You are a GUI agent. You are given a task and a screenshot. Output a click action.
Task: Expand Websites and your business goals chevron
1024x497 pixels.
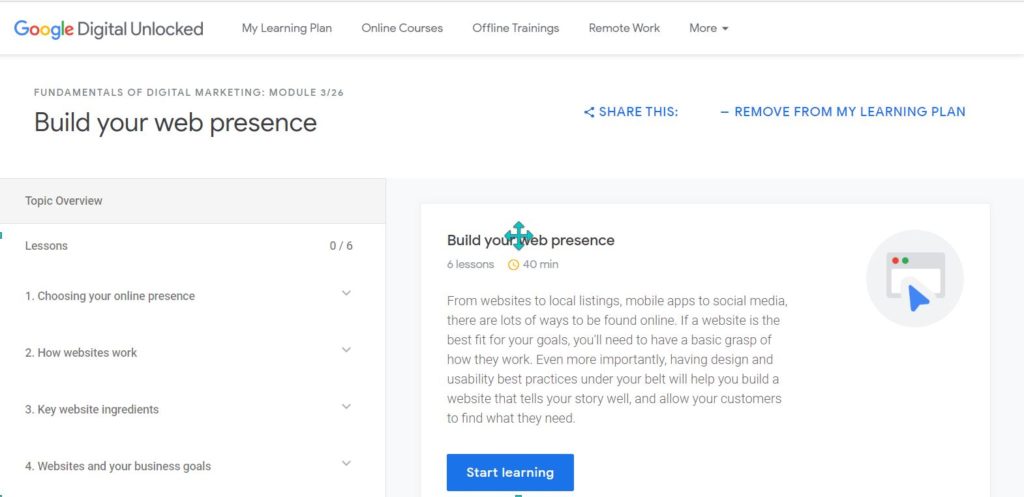[346, 464]
